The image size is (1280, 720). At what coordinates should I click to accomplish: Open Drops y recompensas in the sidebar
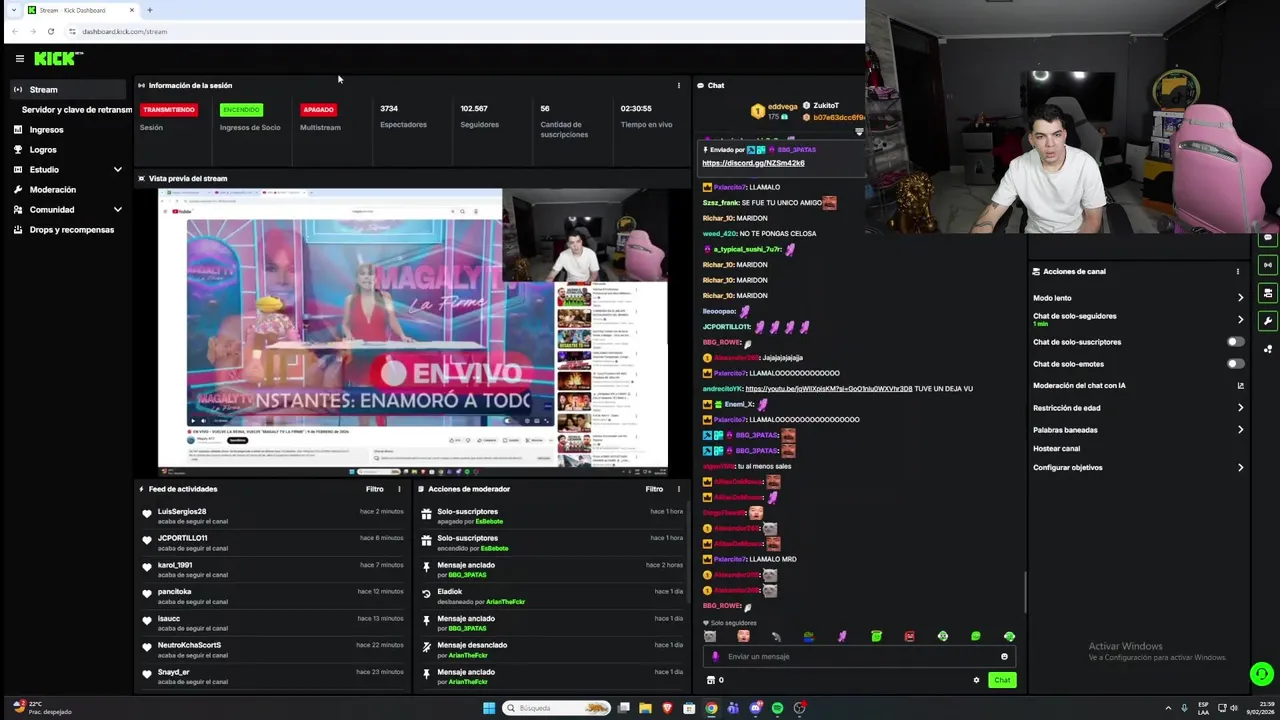pos(70,230)
